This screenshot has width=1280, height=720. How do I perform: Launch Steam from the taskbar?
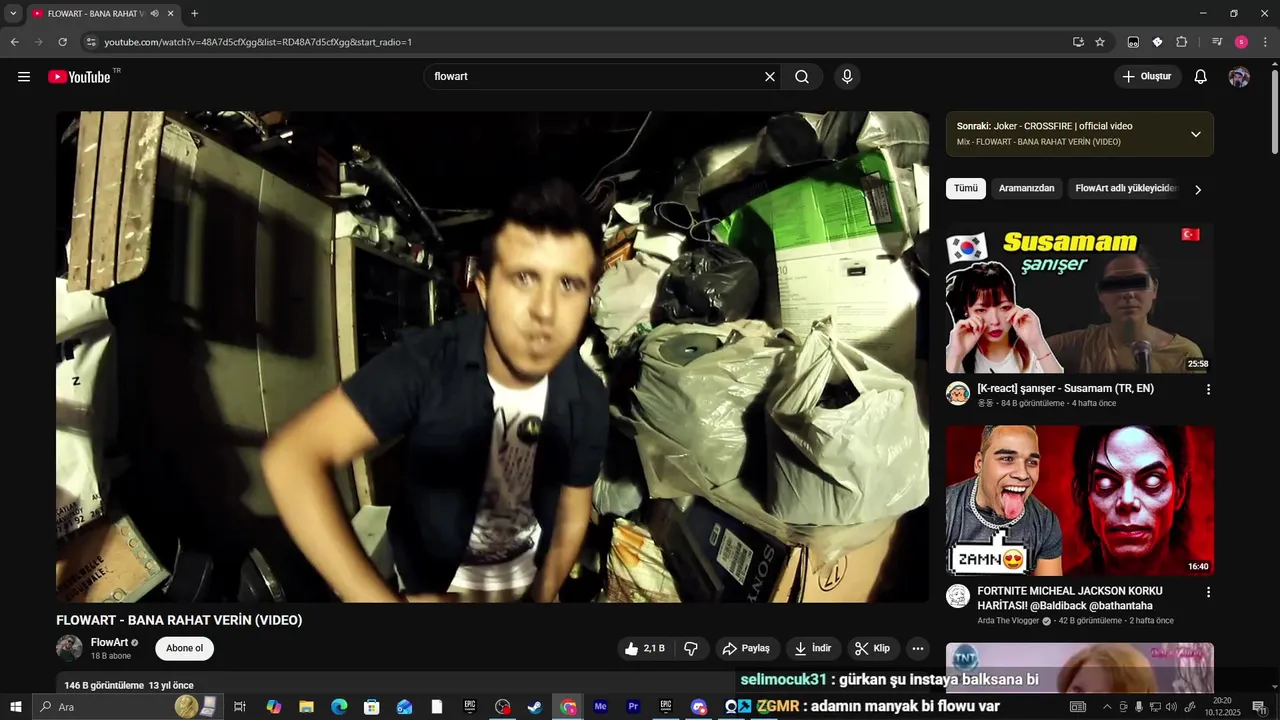535,707
